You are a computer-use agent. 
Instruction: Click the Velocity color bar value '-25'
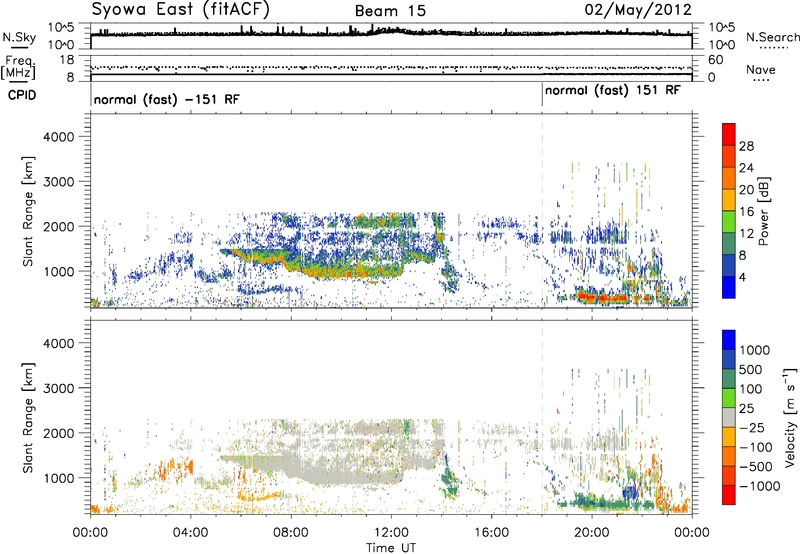[x=753, y=427]
